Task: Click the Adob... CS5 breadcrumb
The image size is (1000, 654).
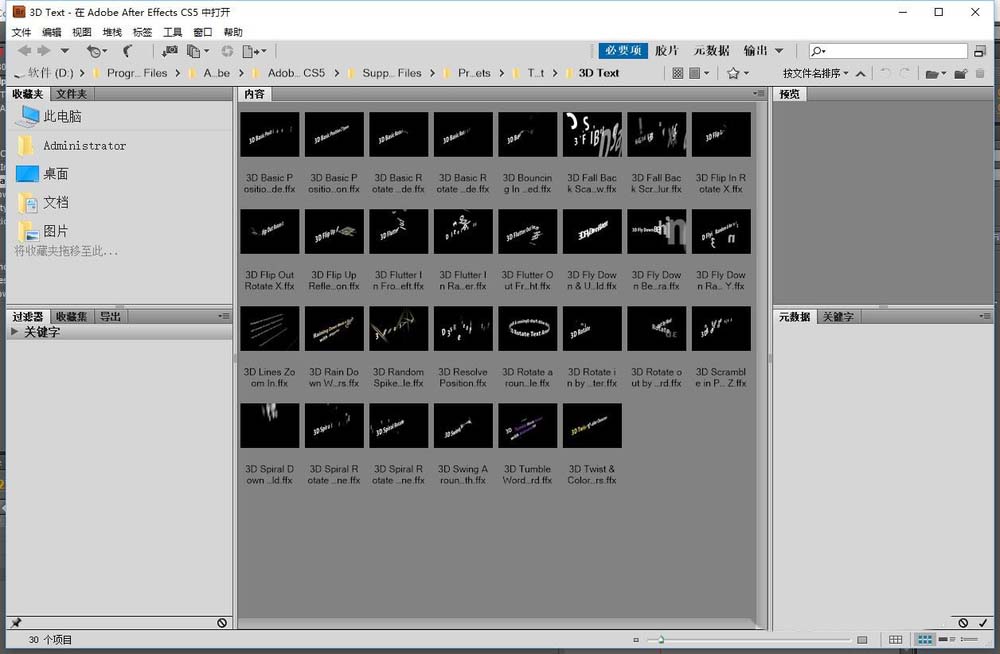Action: (x=296, y=73)
